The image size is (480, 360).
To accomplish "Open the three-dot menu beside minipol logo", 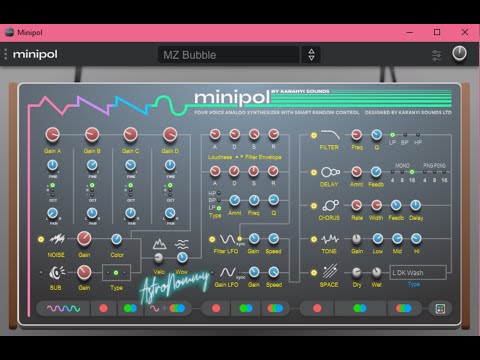I will point(5,54).
